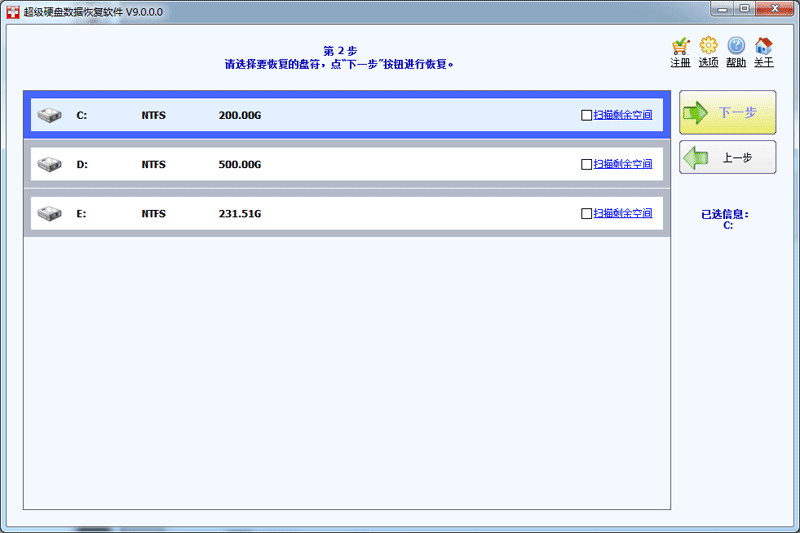Enable 扫描剩余空间 checkbox for D: drive
The image size is (800, 533).
[587, 164]
